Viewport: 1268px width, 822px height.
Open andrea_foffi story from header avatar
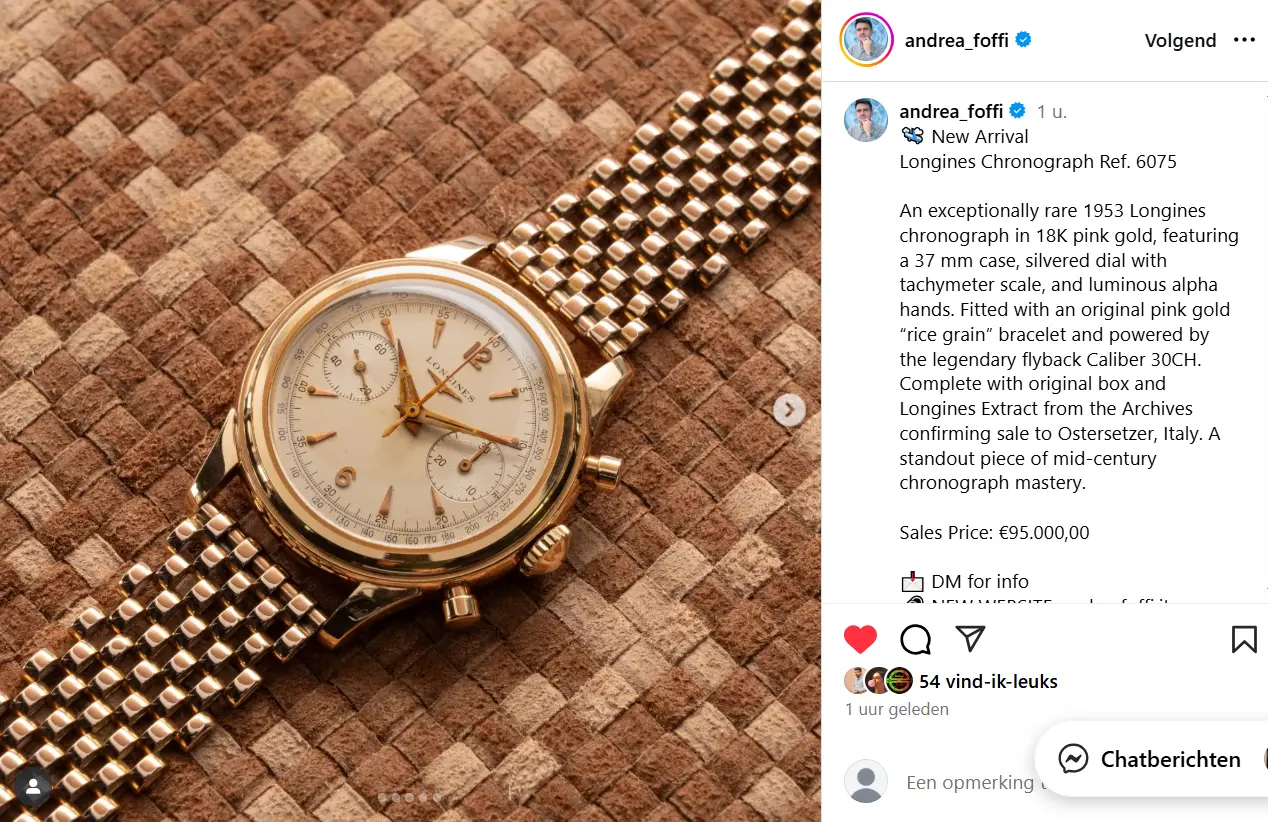click(x=866, y=40)
